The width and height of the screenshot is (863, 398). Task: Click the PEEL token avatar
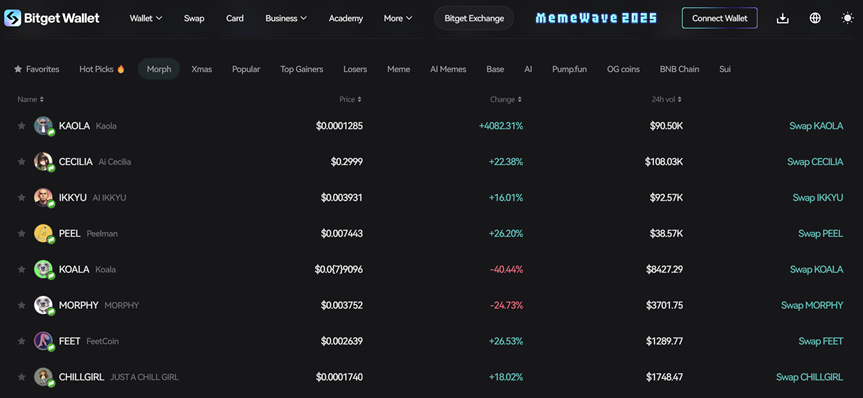point(43,233)
